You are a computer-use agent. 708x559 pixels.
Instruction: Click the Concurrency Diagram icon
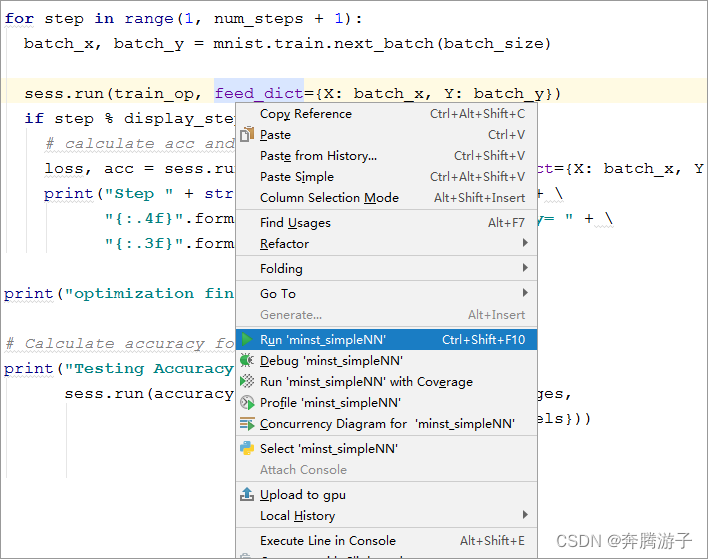tap(247, 424)
